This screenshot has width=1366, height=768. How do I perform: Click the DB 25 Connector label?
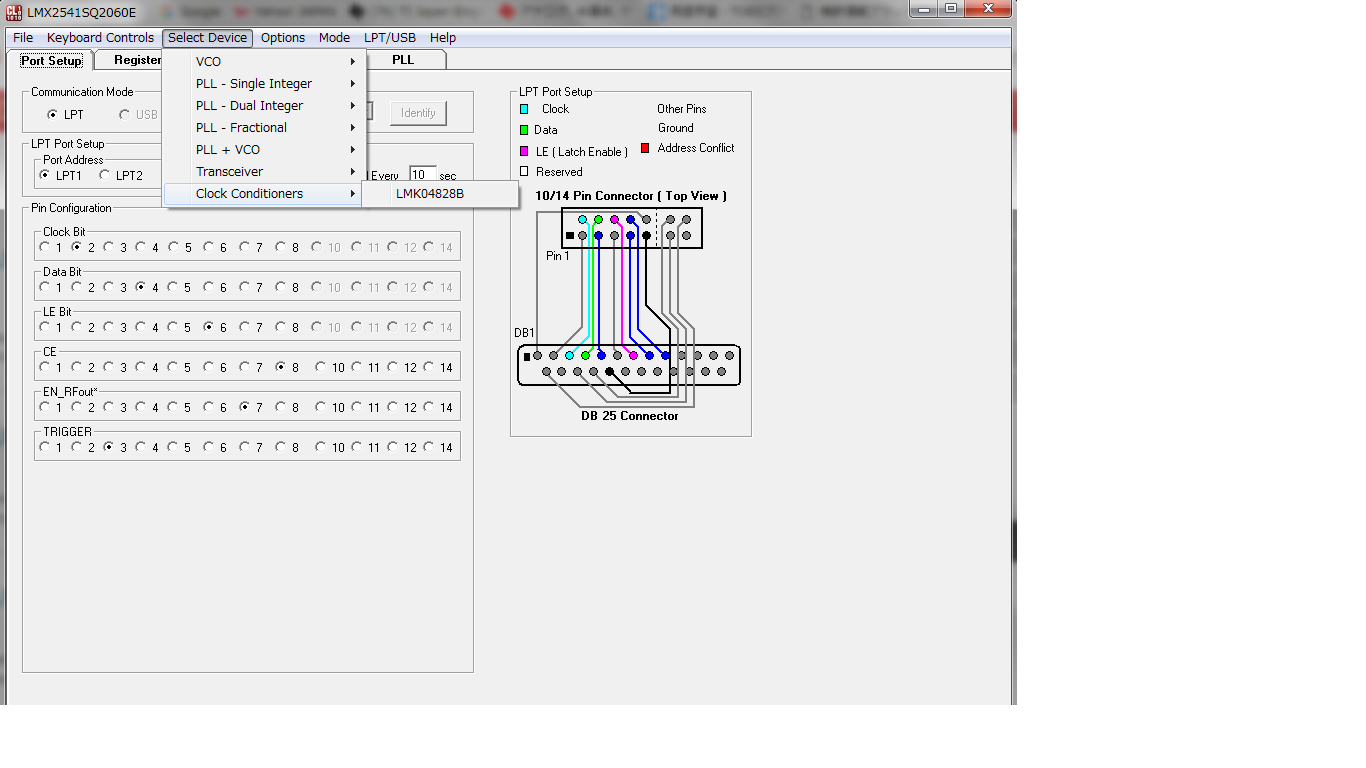point(630,416)
